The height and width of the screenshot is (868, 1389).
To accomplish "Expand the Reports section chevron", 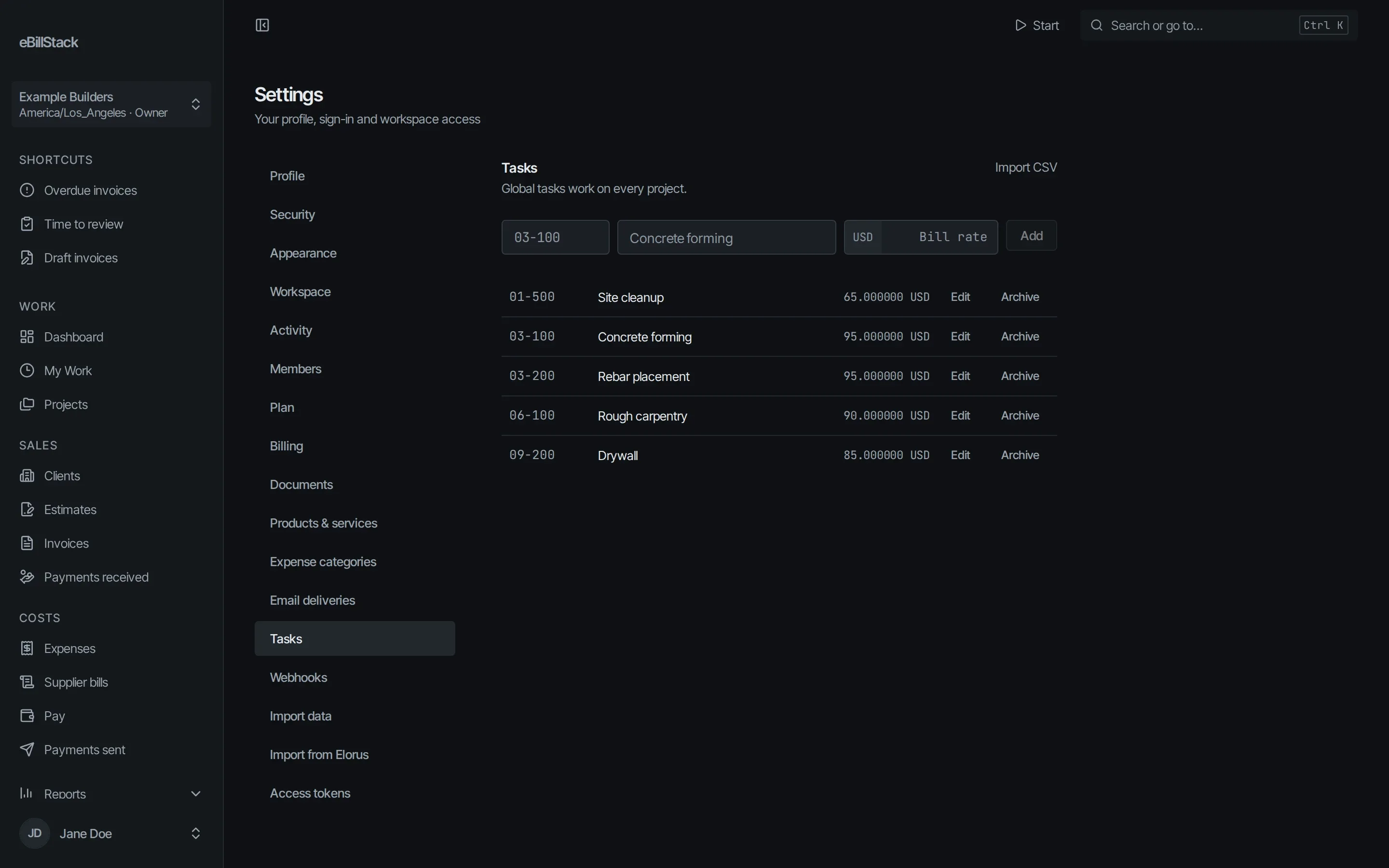I will tap(196, 793).
